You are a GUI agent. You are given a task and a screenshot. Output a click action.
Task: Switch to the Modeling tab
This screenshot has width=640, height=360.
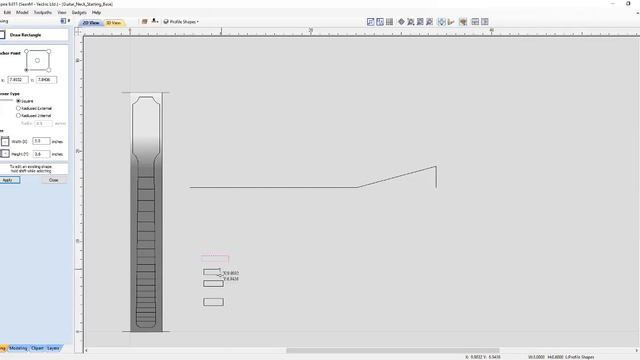click(x=18, y=348)
